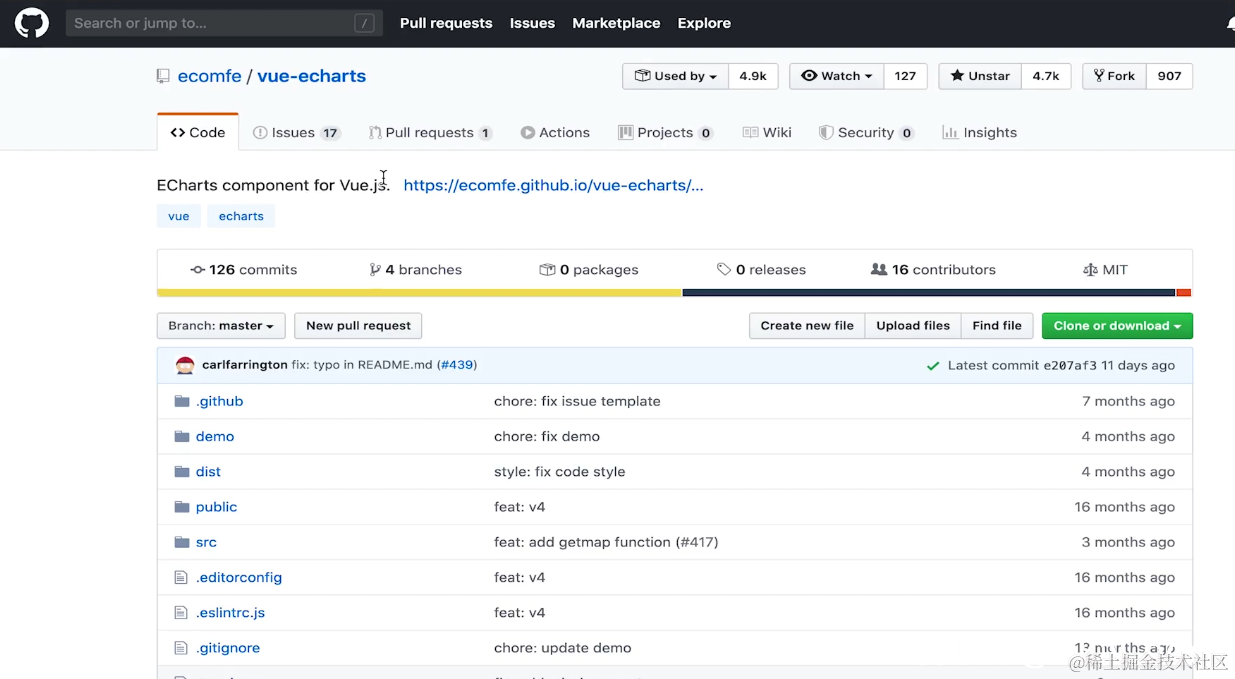The image size is (1235, 679).
Task: Open Explore in the top navigation
Action: click(x=704, y=23)
